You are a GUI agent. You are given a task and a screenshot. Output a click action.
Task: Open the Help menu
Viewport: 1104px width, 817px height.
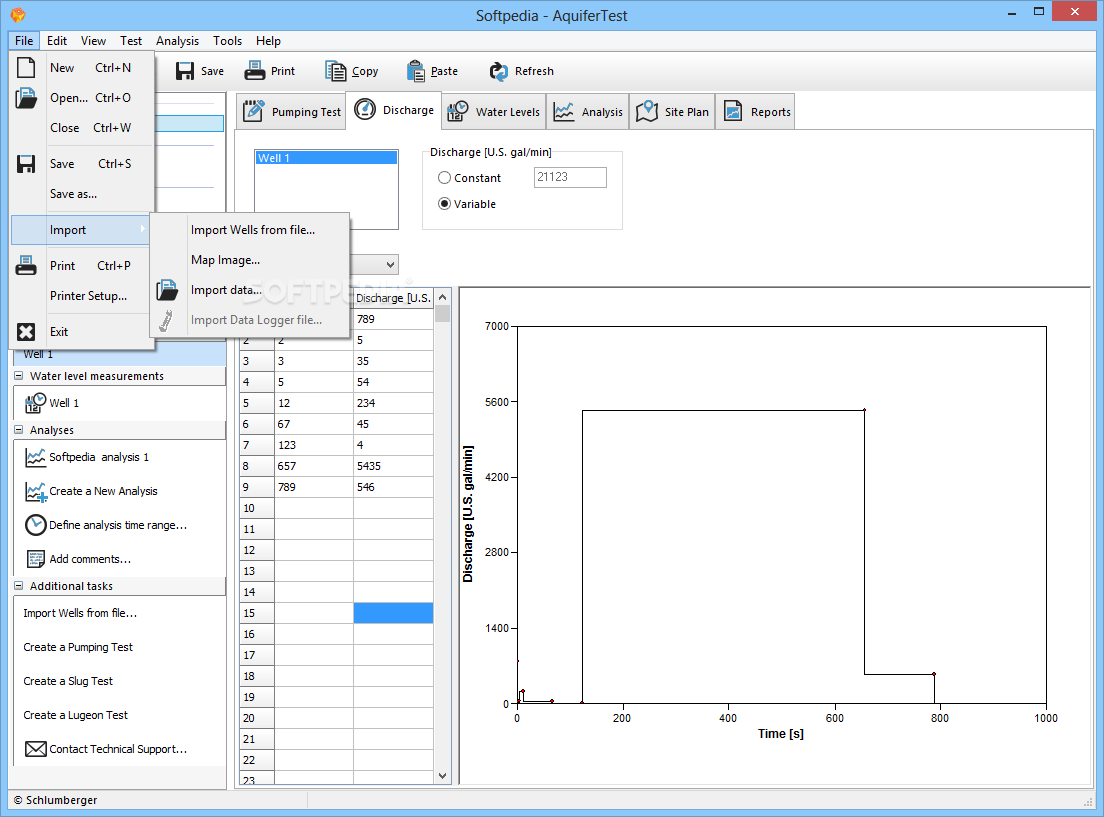tap(268, 41)
